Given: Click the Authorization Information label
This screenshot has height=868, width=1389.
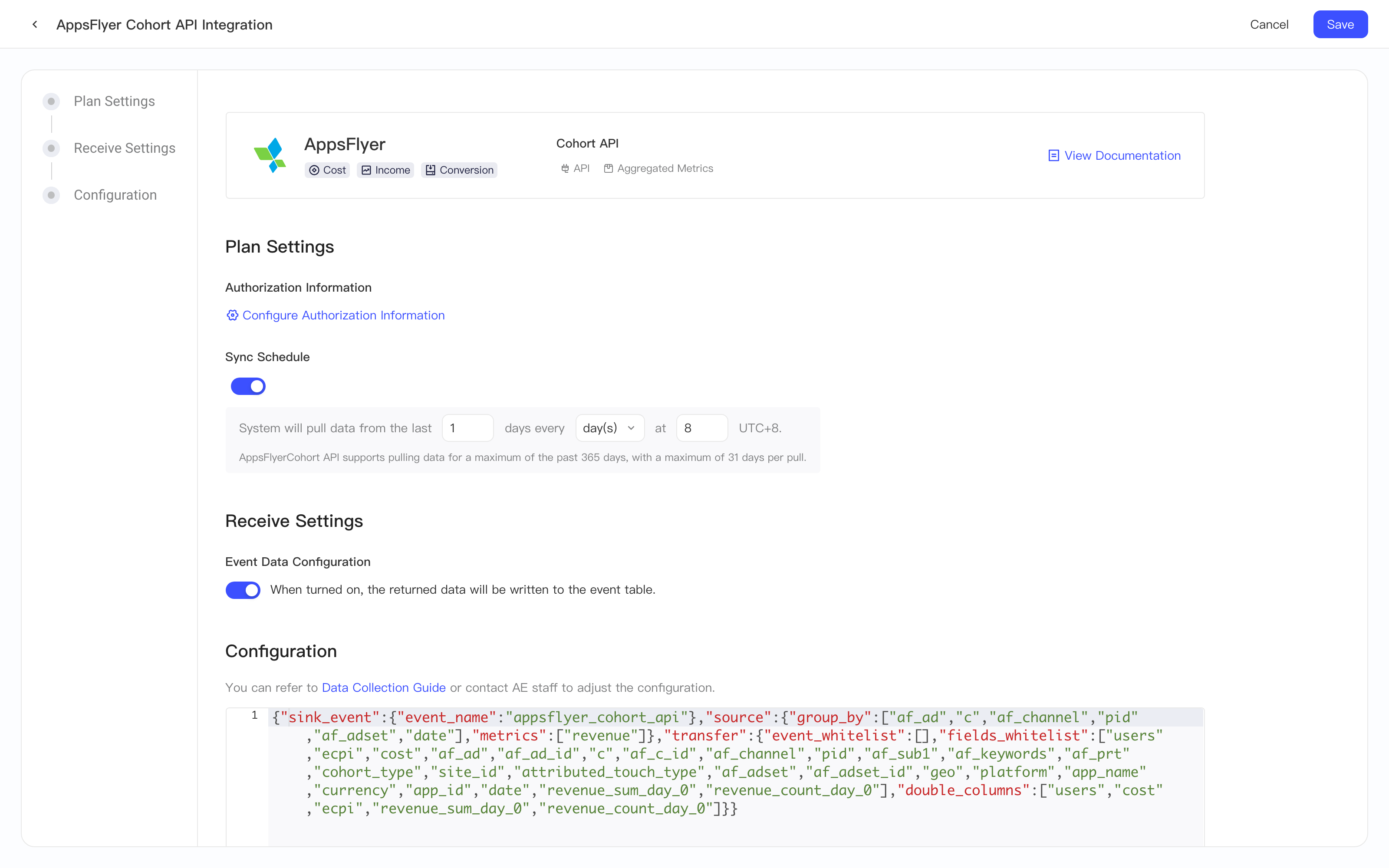Looking at the screenshot, I should [299, 288].
